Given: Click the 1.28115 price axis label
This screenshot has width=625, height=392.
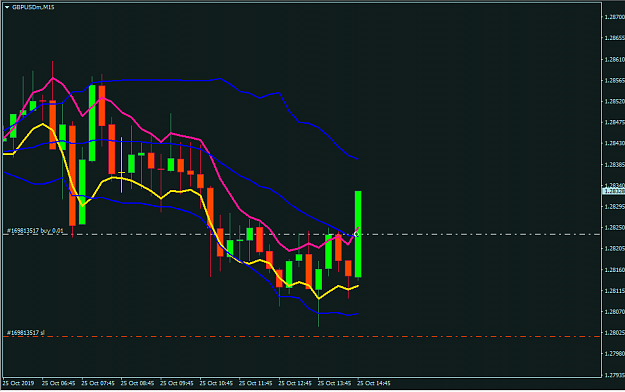Looking at the screenshot, I should pyautogui.click(x=614, y=291).
